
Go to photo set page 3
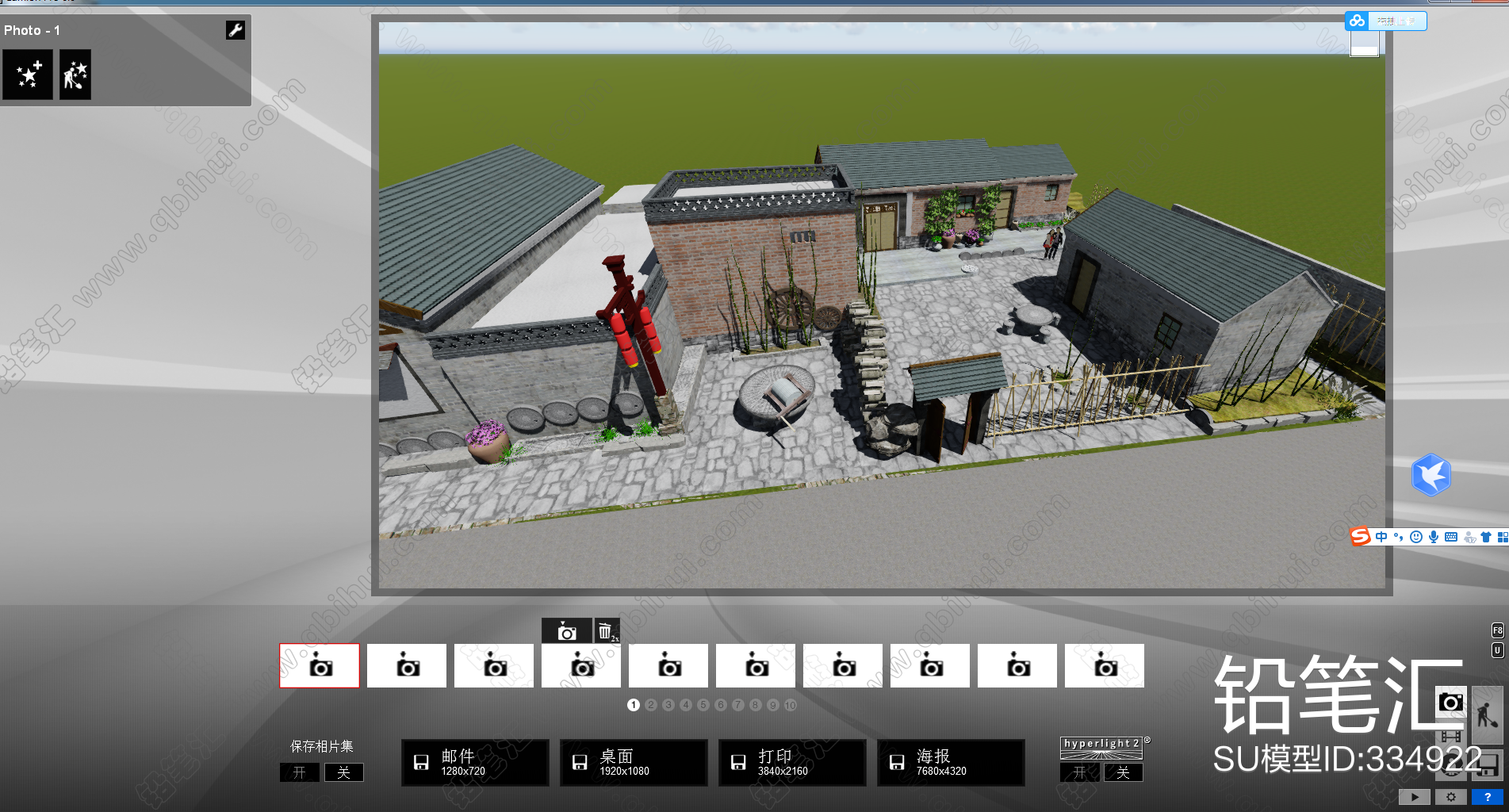[668, 705]
